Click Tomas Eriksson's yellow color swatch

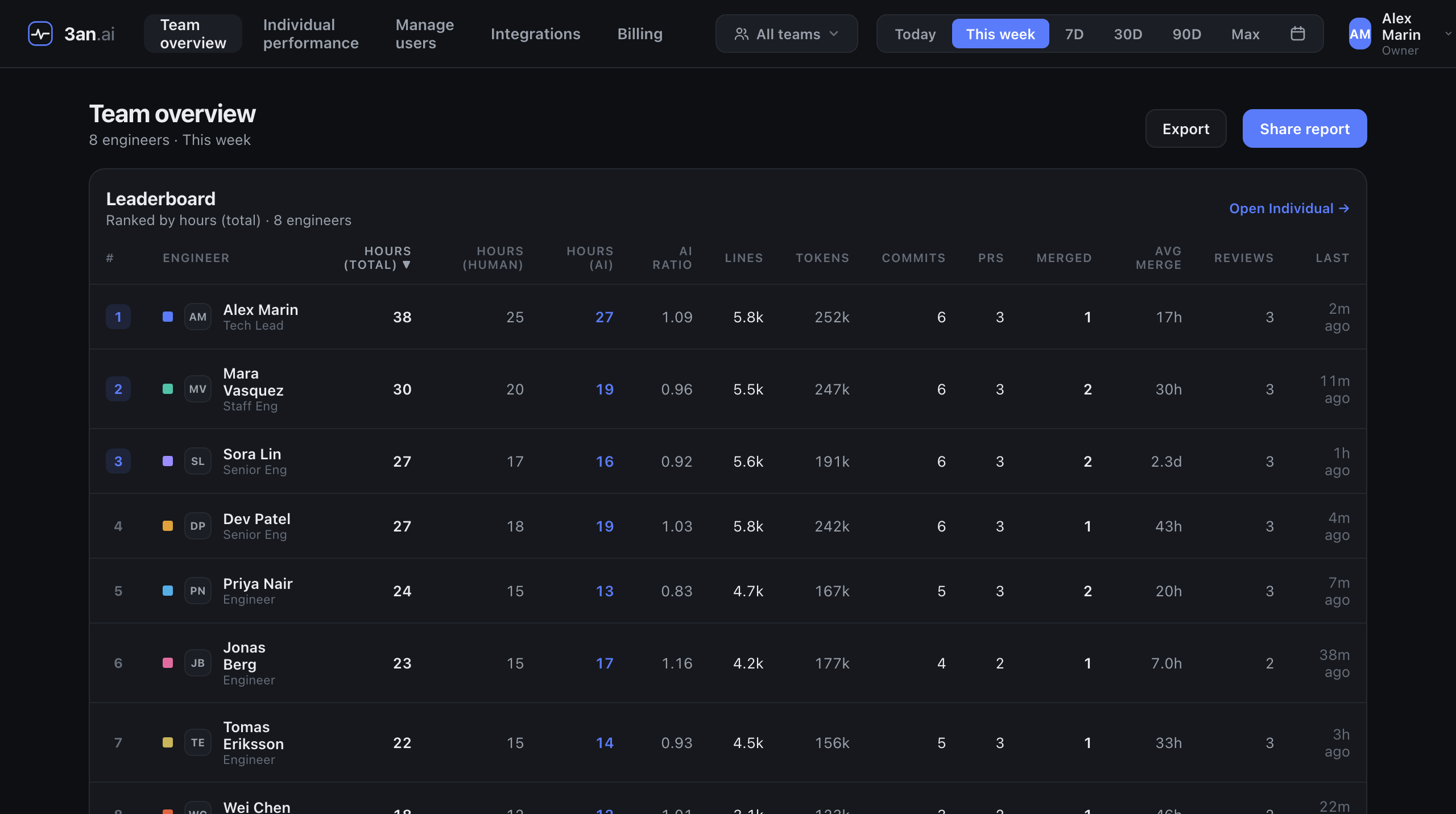pos(168,742)
